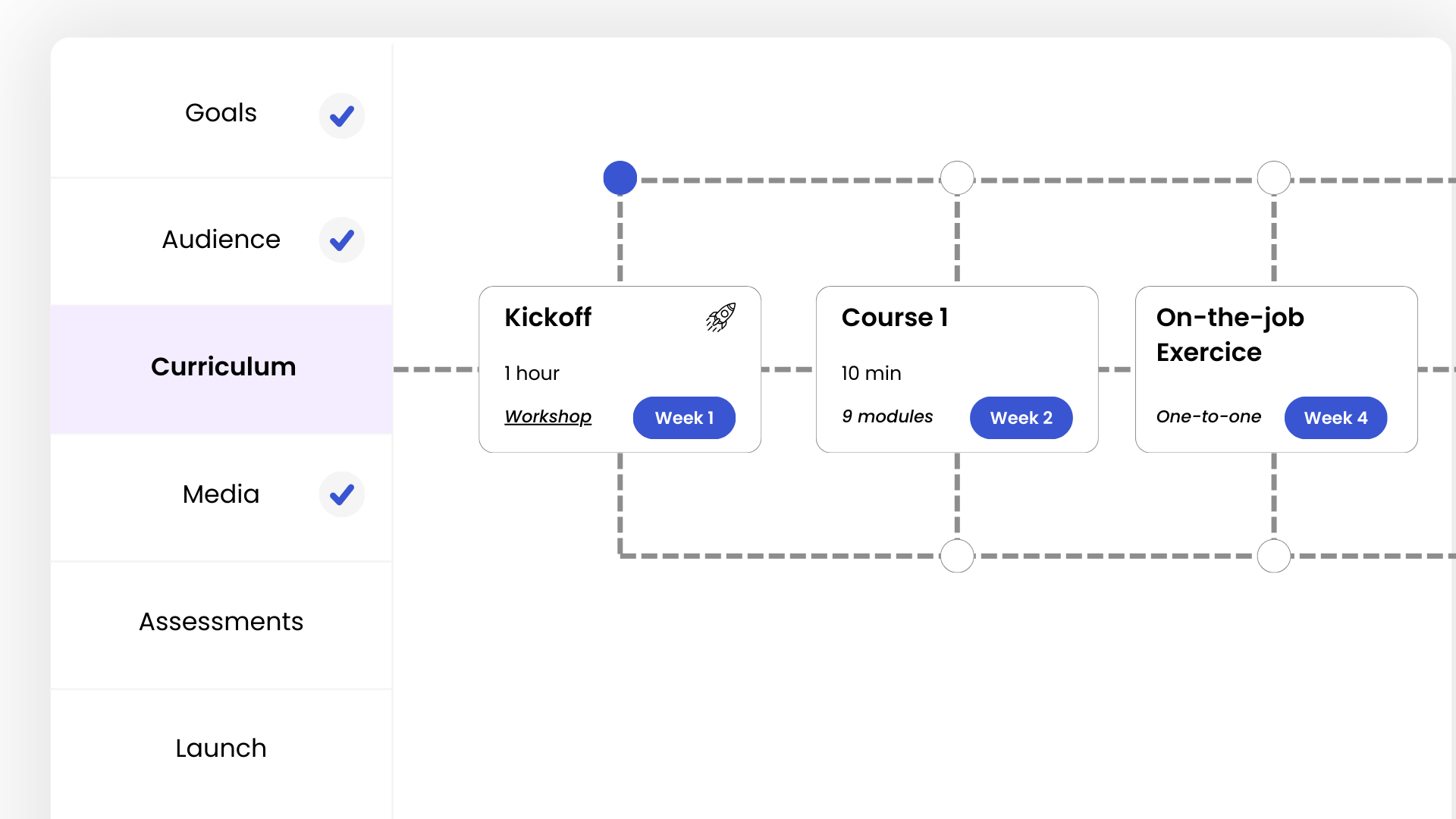Switch to the Launch section
Screen dimensions: 1456x819
click(221, 748)
